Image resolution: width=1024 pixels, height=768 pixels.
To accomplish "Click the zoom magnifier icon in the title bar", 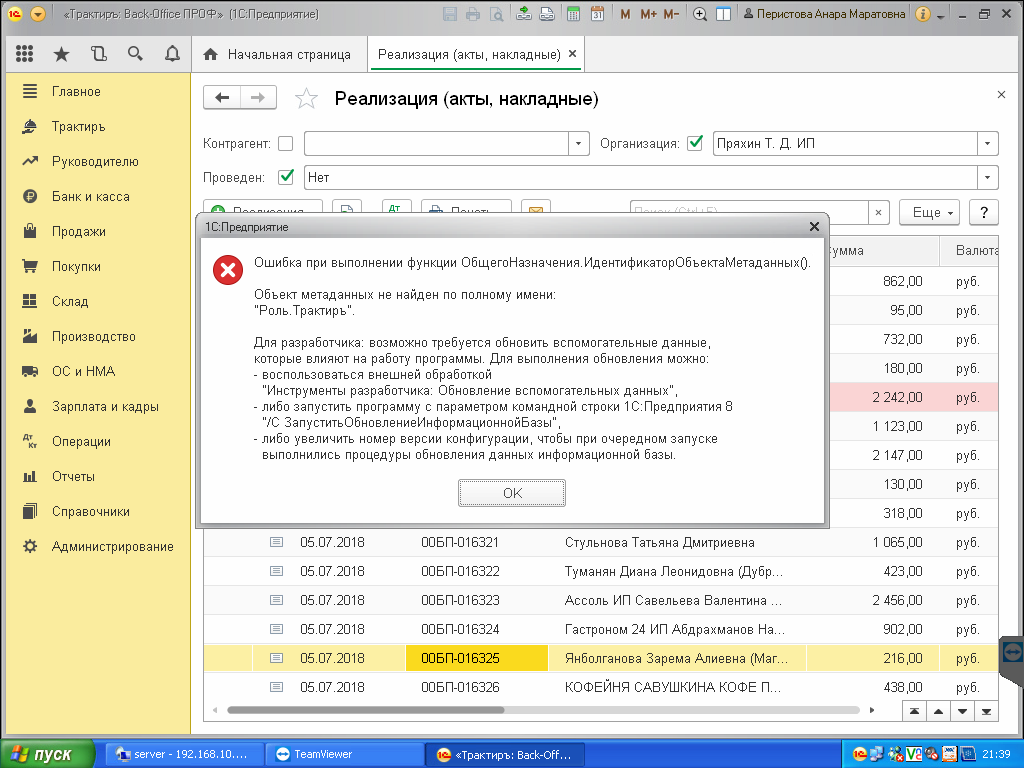I will click(x=700, y=14).
